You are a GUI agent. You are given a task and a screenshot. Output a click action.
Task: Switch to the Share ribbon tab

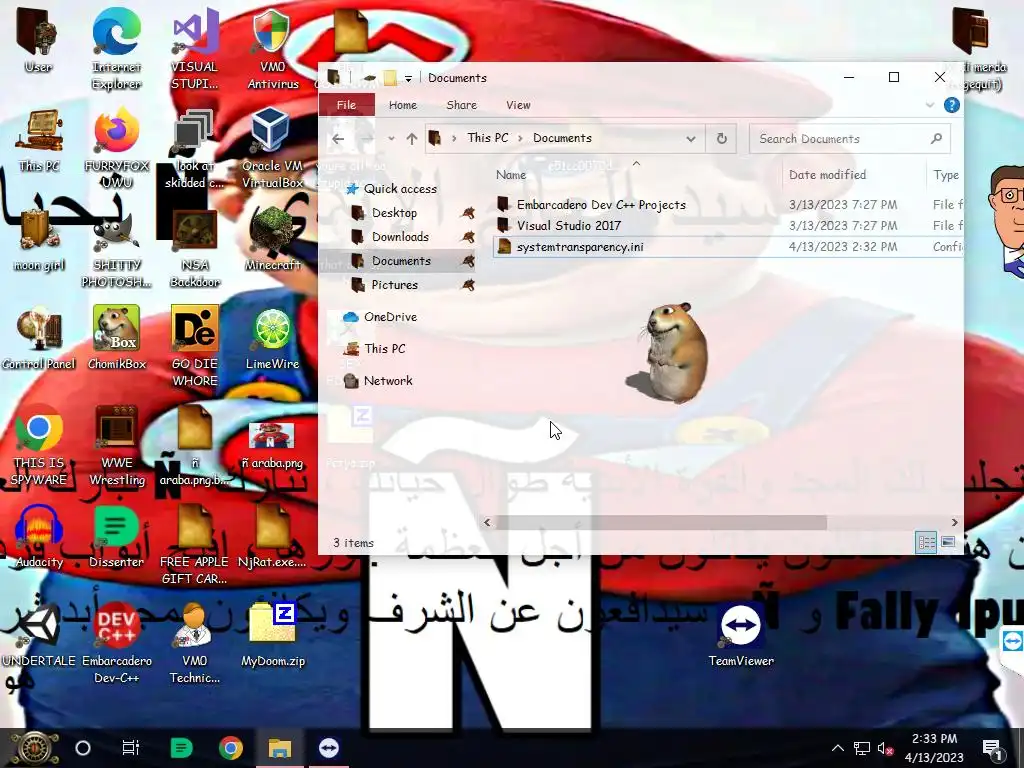click(461, 104)
